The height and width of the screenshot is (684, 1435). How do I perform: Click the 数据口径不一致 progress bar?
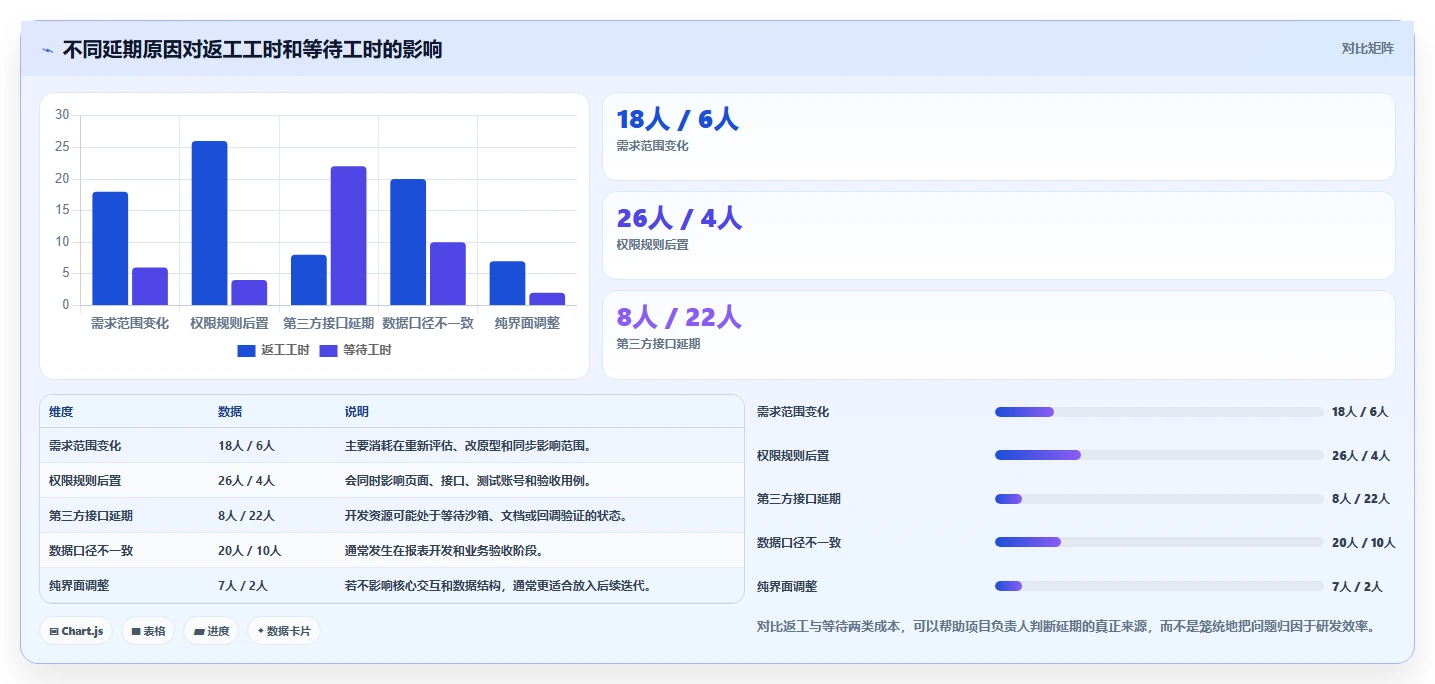(1159, 542)
